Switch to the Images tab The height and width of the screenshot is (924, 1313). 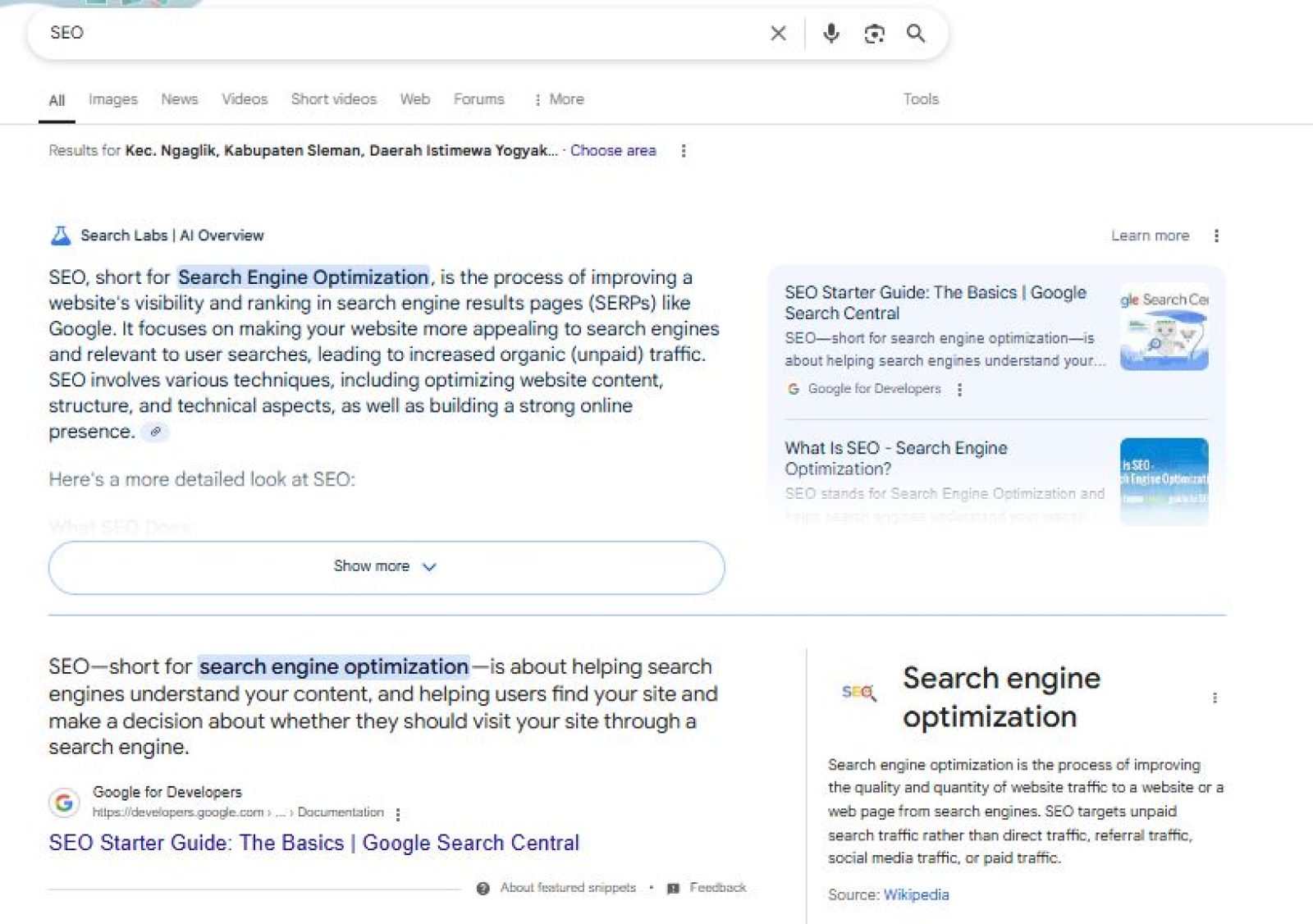(112, 98)
